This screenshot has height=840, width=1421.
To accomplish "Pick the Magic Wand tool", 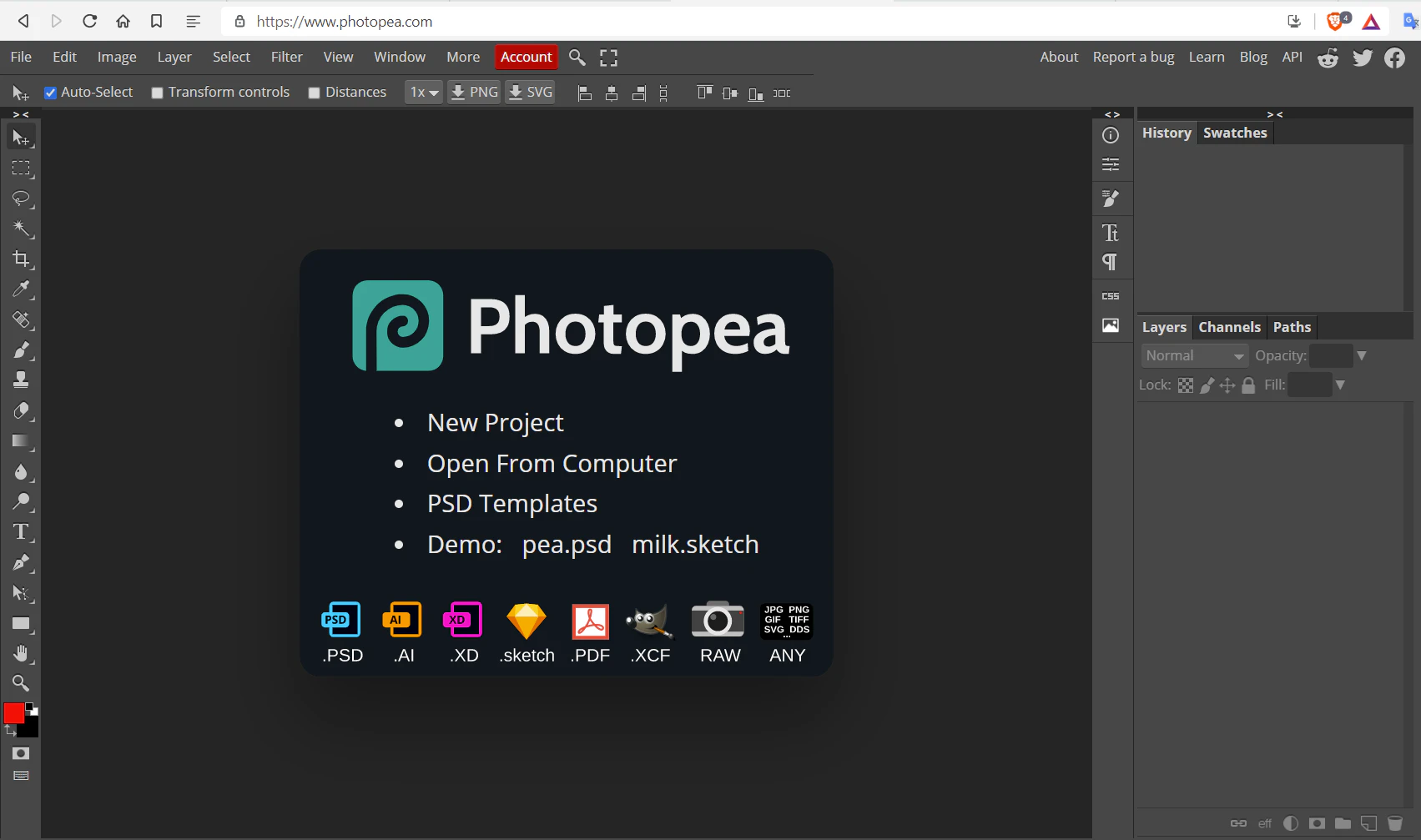I will tap(21, 229).
